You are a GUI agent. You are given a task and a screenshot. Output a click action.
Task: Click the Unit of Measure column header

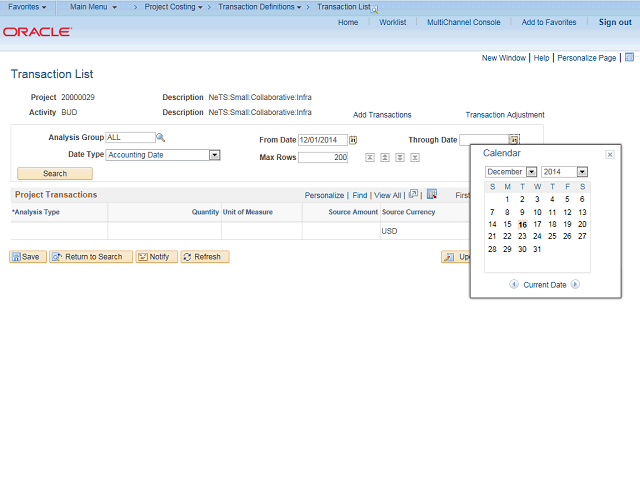(x=248, y=212)
